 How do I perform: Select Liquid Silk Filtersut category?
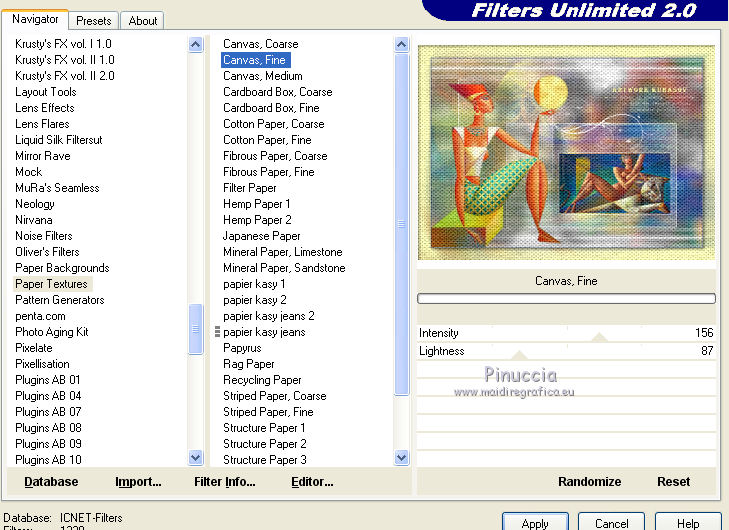pyautogui.click(x=58, y=140)
